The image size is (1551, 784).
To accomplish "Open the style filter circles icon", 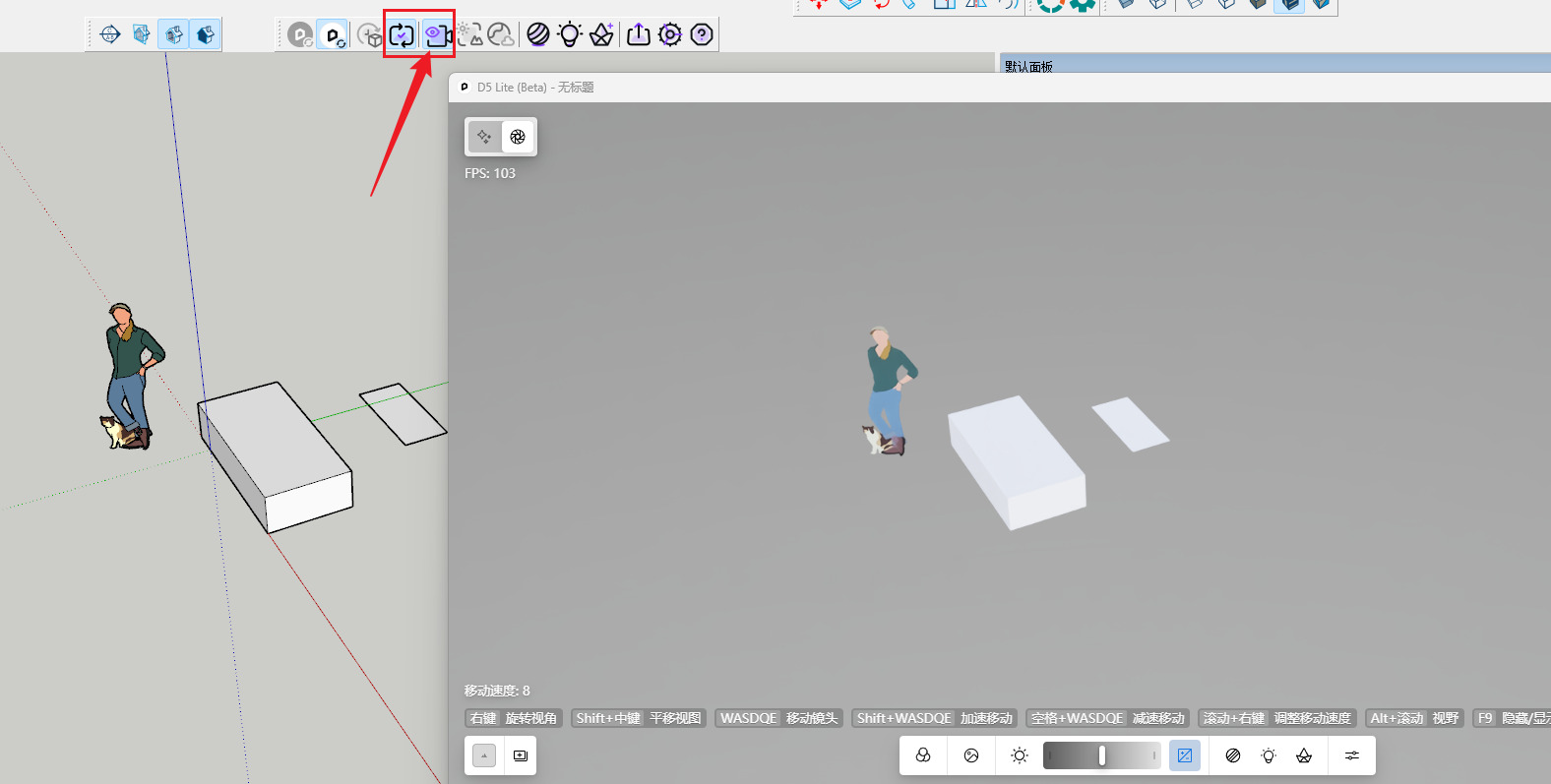I will [x=923, y=755].
